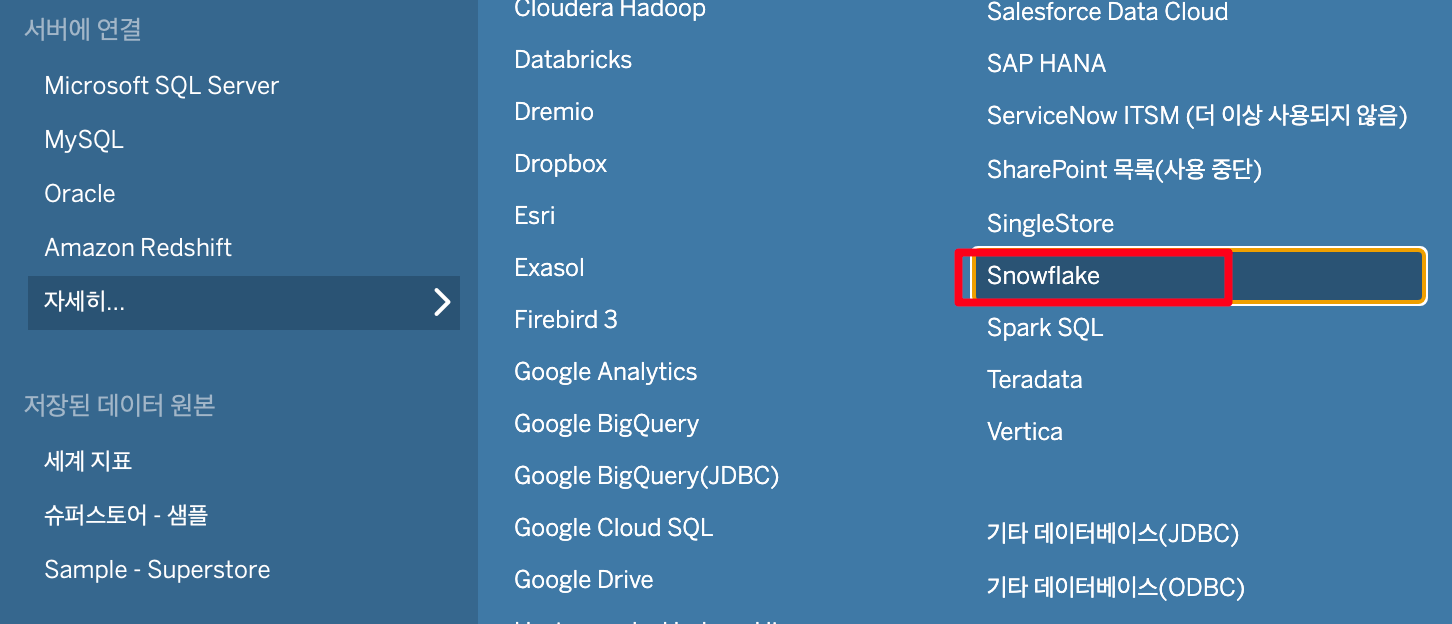Open Sample - Superstore data source
1452x624 pixels.
click(157, 570)
